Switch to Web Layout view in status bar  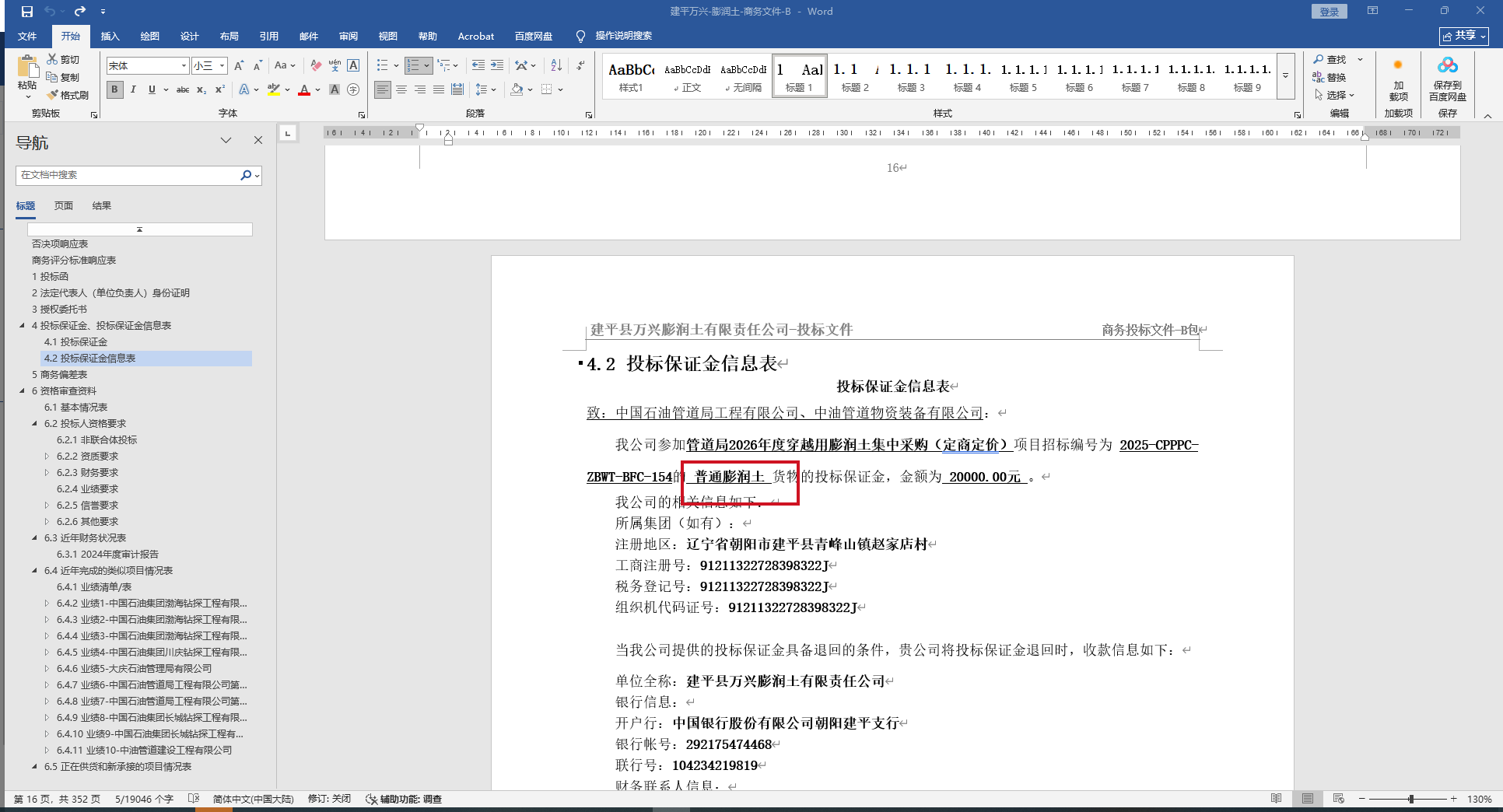(x=1338, y=799)
